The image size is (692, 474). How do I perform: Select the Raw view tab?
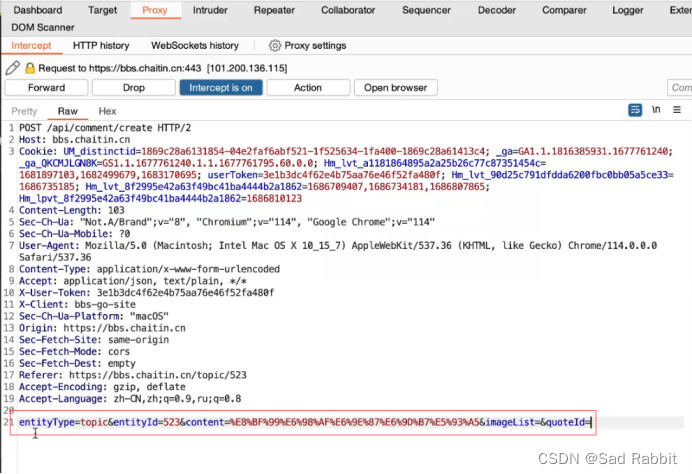click(68, 111)
